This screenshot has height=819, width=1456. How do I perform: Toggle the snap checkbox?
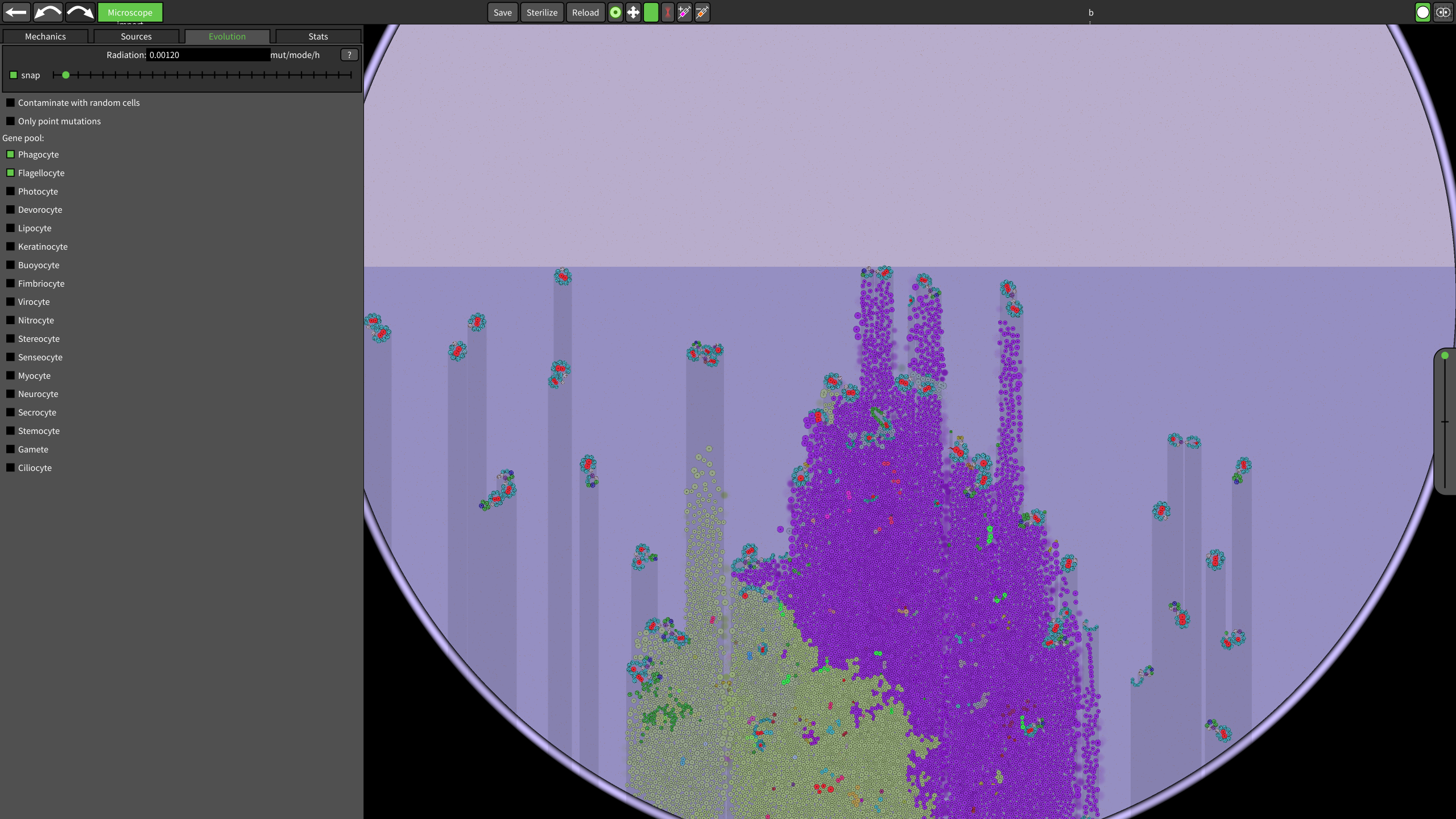pyautogui.click(x=14, y=75)
